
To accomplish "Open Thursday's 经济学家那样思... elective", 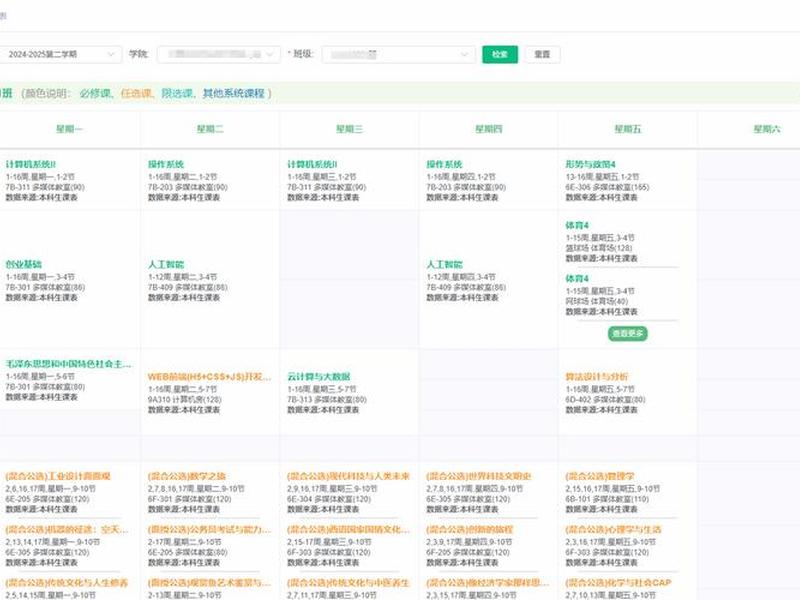I will pos(488,583).
